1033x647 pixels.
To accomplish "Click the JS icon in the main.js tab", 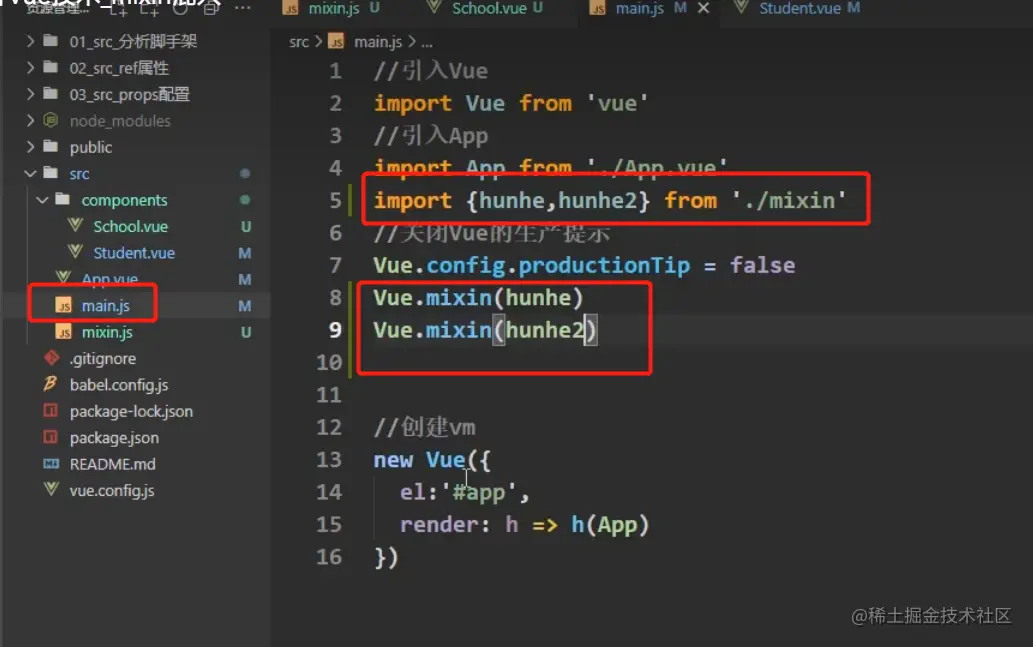I will point(598,9).
